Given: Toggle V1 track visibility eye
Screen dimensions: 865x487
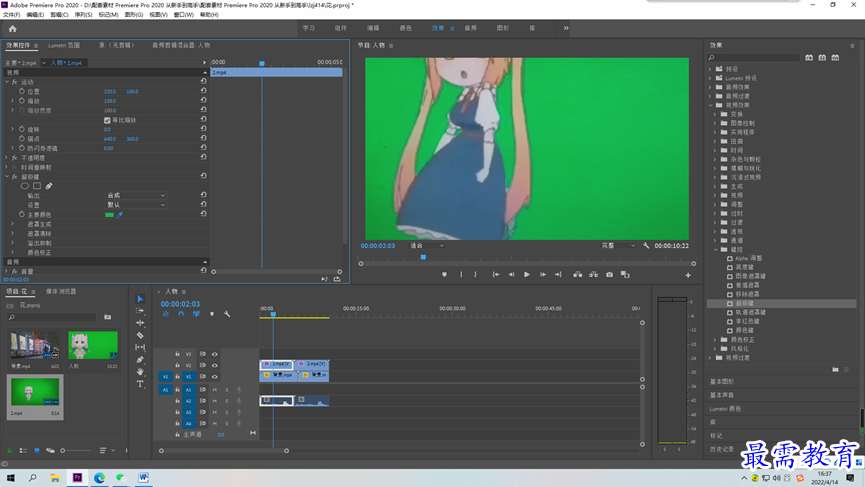Looking at the screenshot, I should (x=215, y=377).
